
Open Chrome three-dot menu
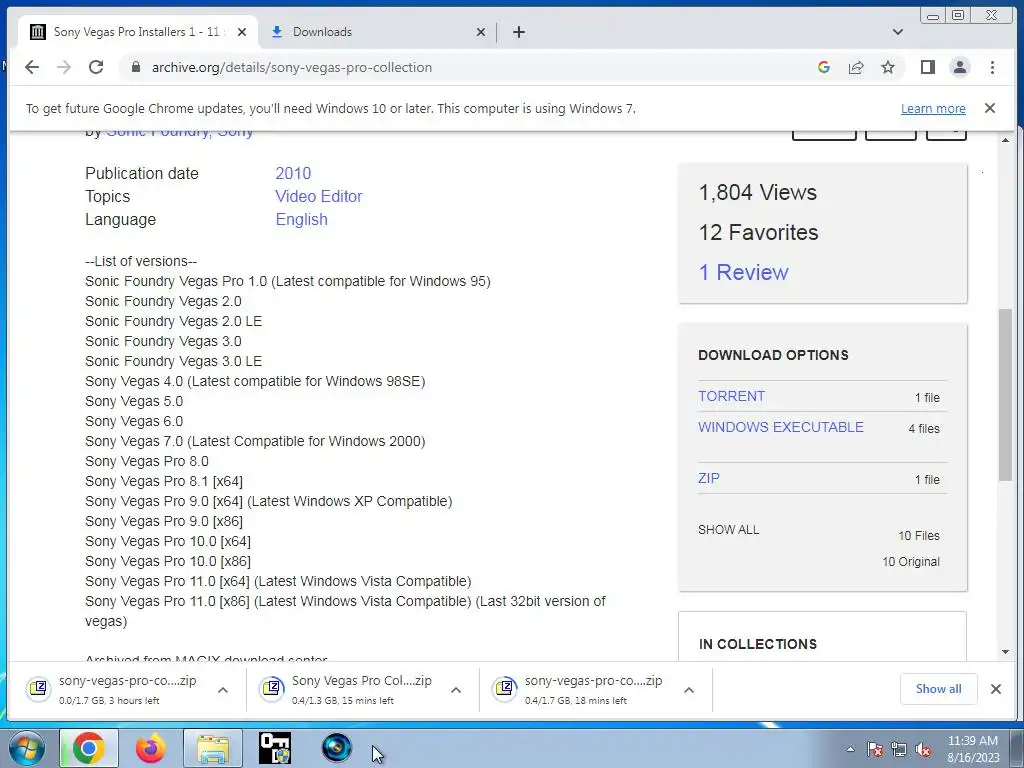click(992, 67)
